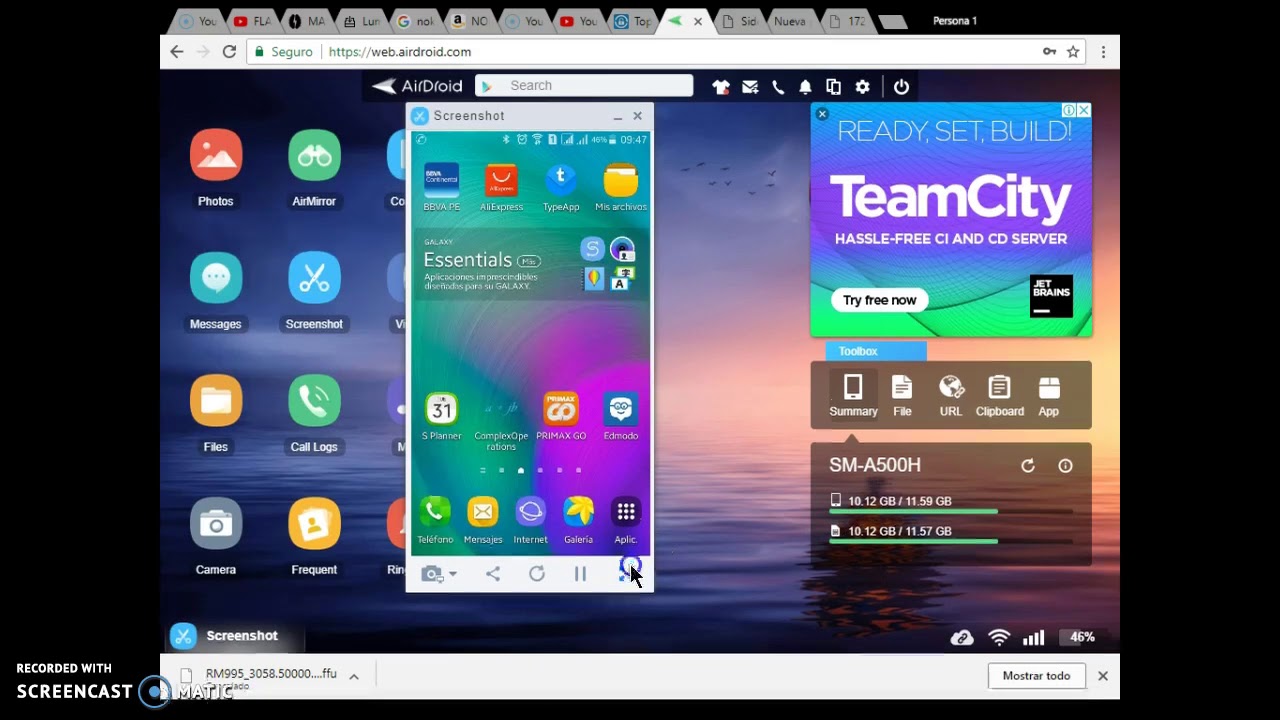1280x720 pixels.
Task: Click the share icon in Screenshot window
Action: click(493, 573)
